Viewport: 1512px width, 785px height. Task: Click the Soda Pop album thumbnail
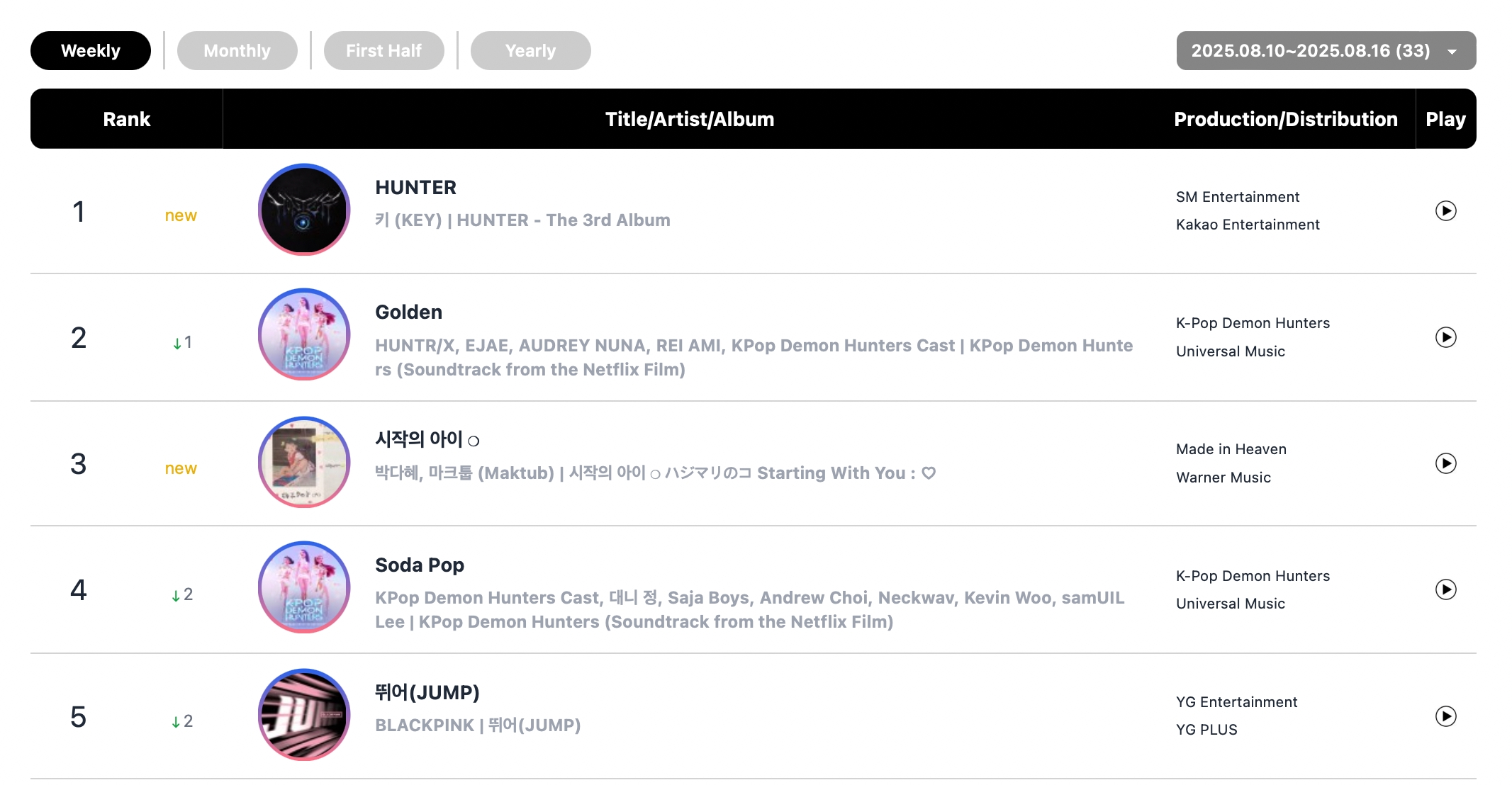click(x=304, y=587)
